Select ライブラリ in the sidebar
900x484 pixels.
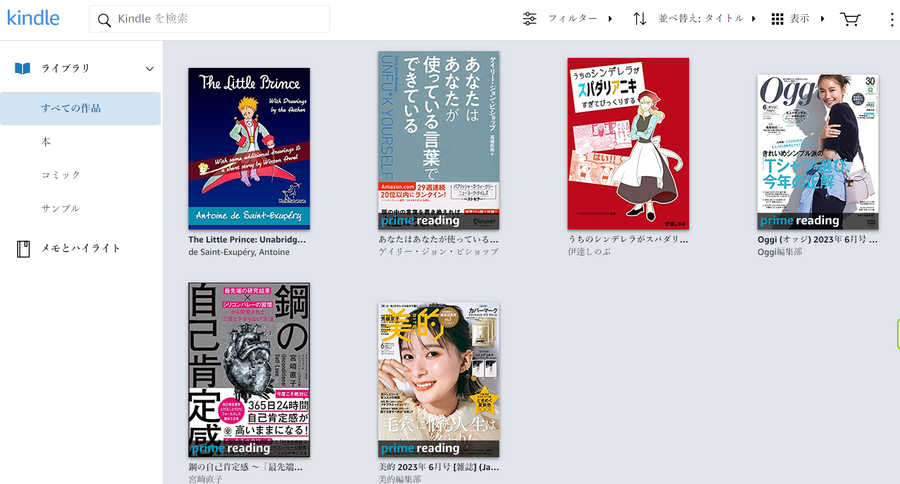pos(65,68)
